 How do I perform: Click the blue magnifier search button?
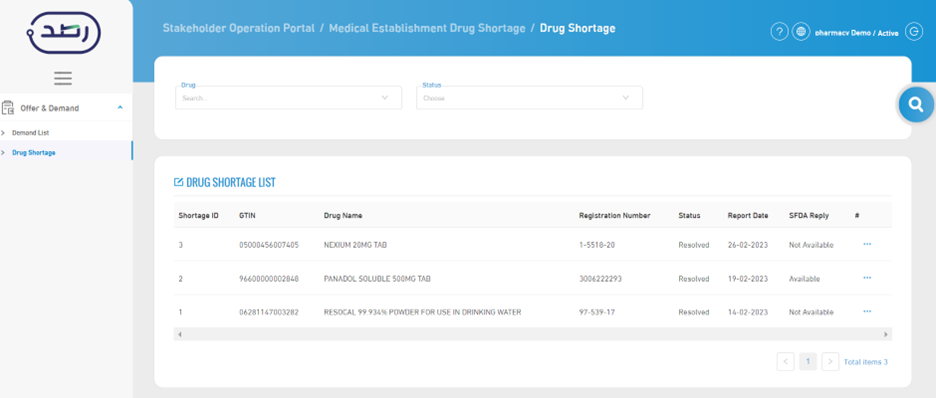click(x=916, y=104)
